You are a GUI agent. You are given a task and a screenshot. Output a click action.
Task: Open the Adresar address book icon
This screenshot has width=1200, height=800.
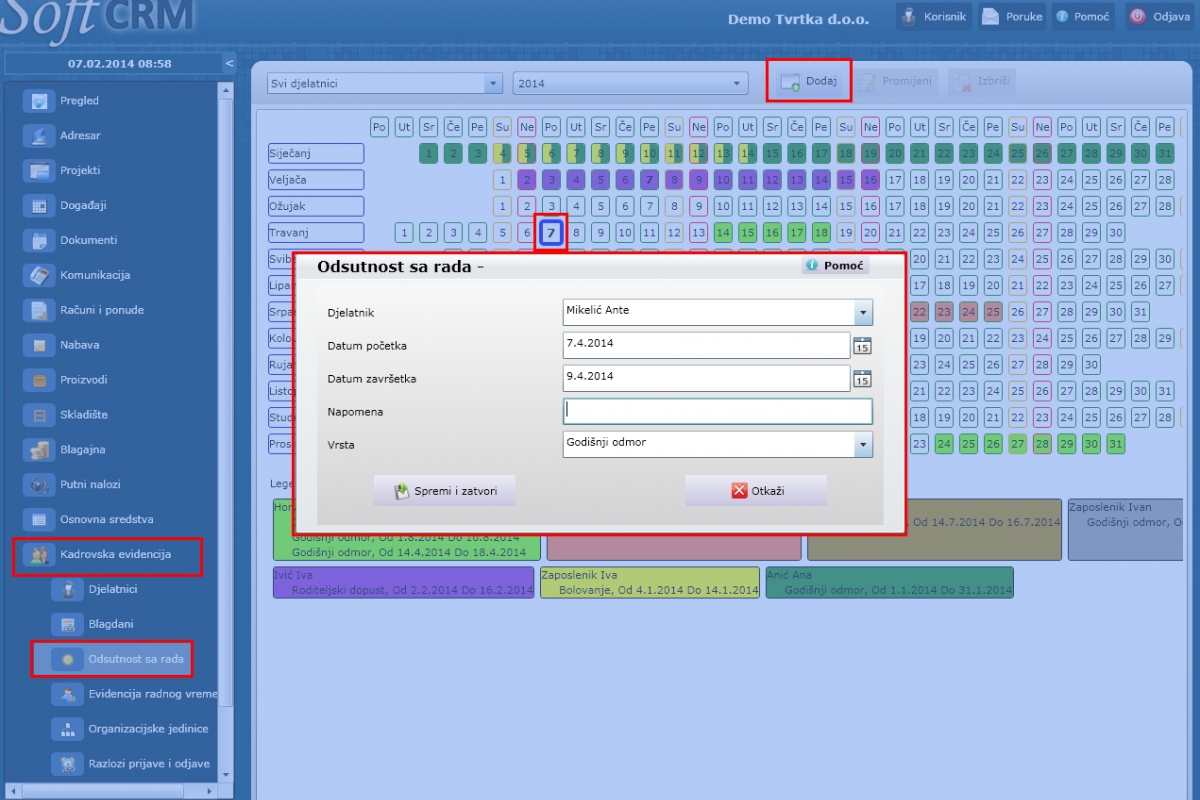click(x=39, y=136)
